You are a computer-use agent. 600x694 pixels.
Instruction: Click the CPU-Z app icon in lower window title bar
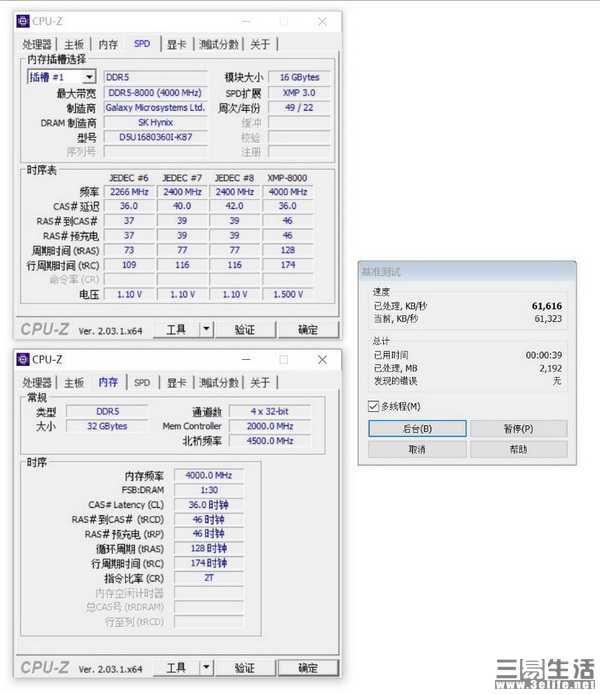pos(23,359)
